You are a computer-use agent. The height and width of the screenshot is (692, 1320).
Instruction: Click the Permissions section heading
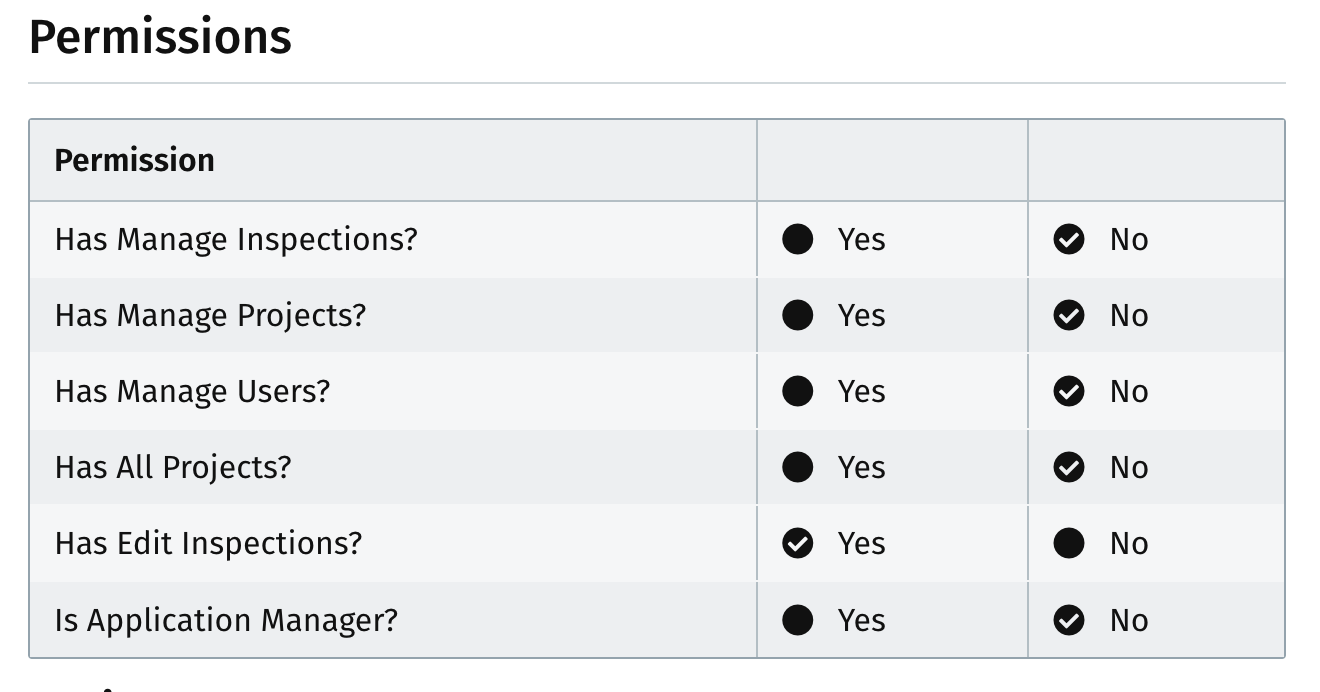click(160, 37)
